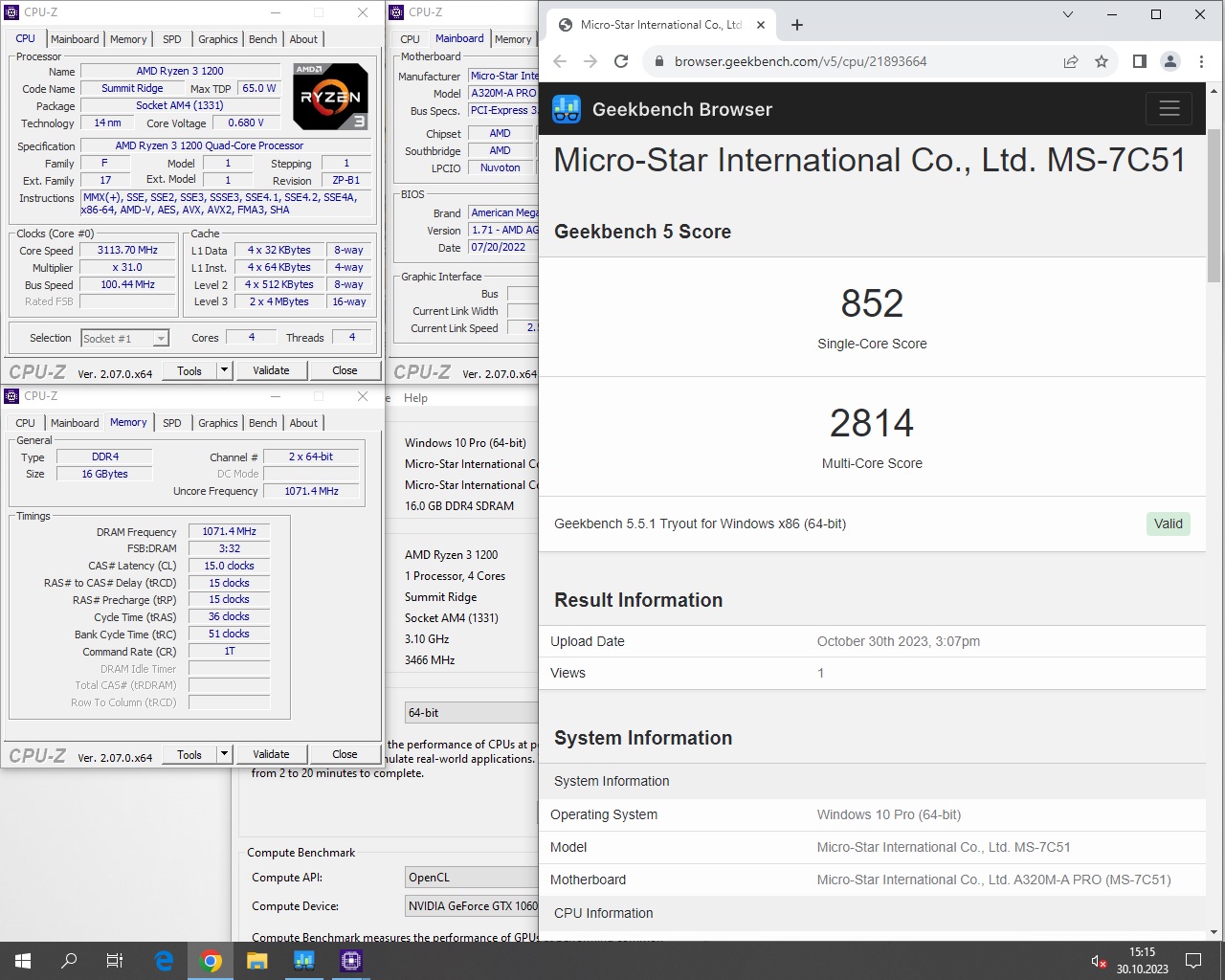Click Validate in bottom CPU-Z window

coord(271,754)
